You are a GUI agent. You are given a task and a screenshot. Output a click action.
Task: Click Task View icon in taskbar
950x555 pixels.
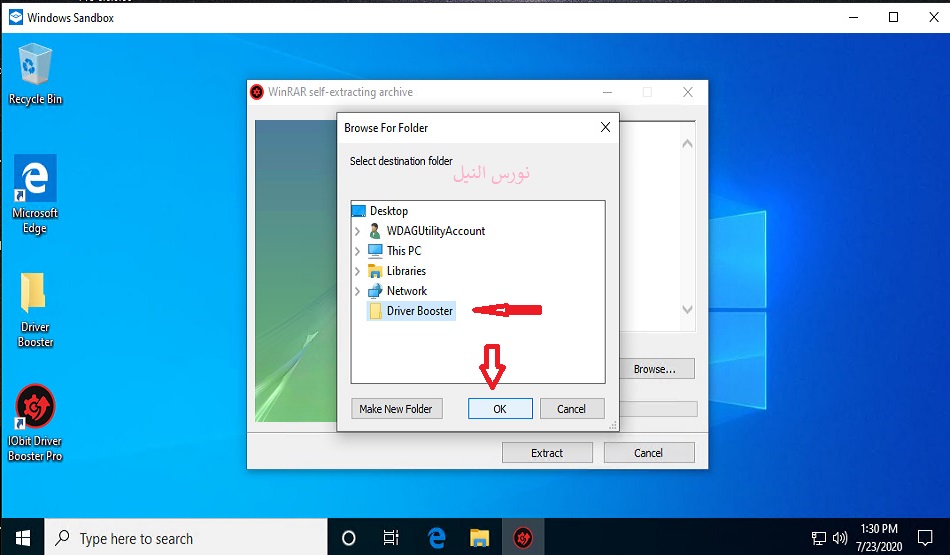coord(391,538)
